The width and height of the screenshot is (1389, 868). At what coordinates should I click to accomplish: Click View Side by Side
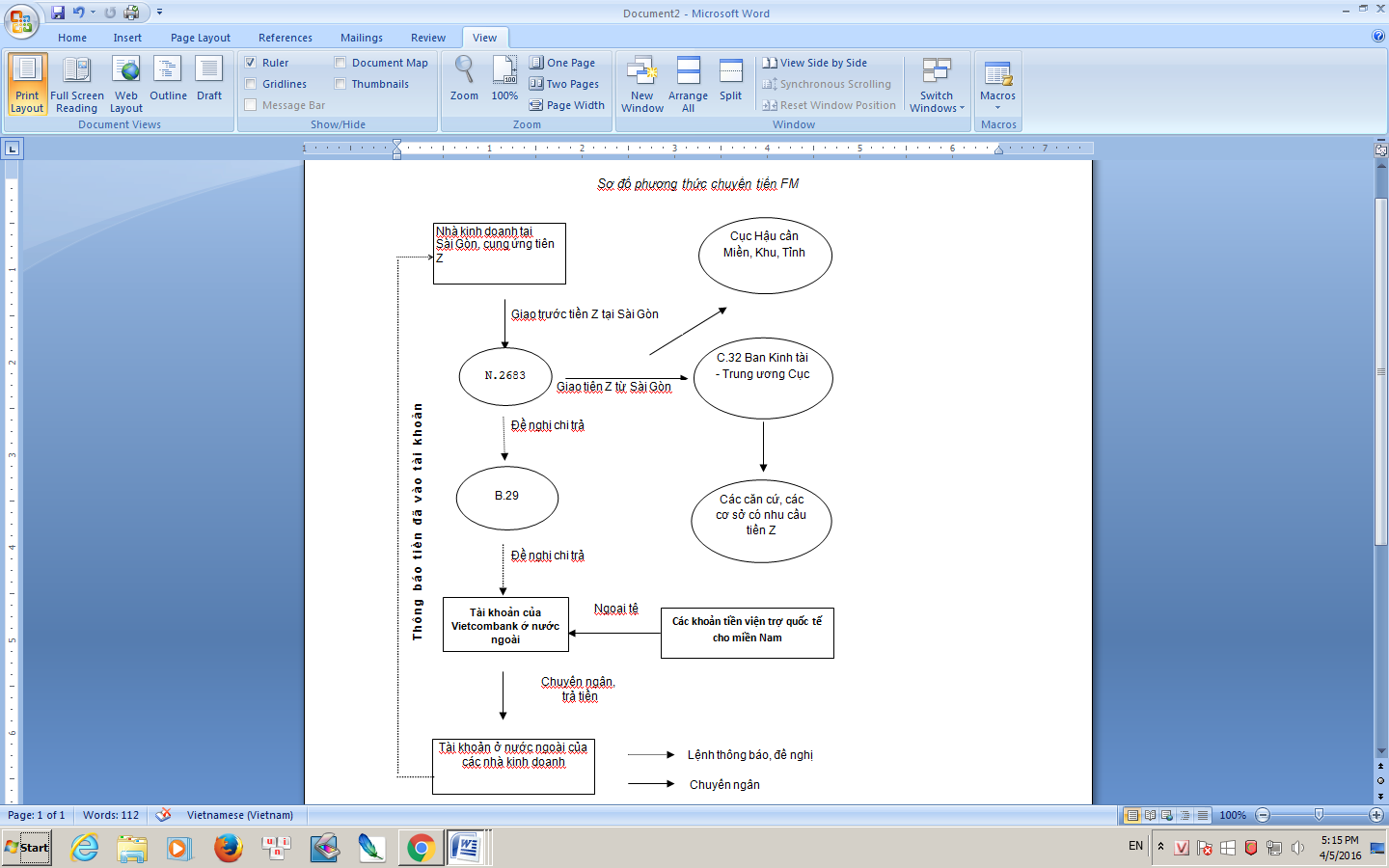click(x=815, y=63)
